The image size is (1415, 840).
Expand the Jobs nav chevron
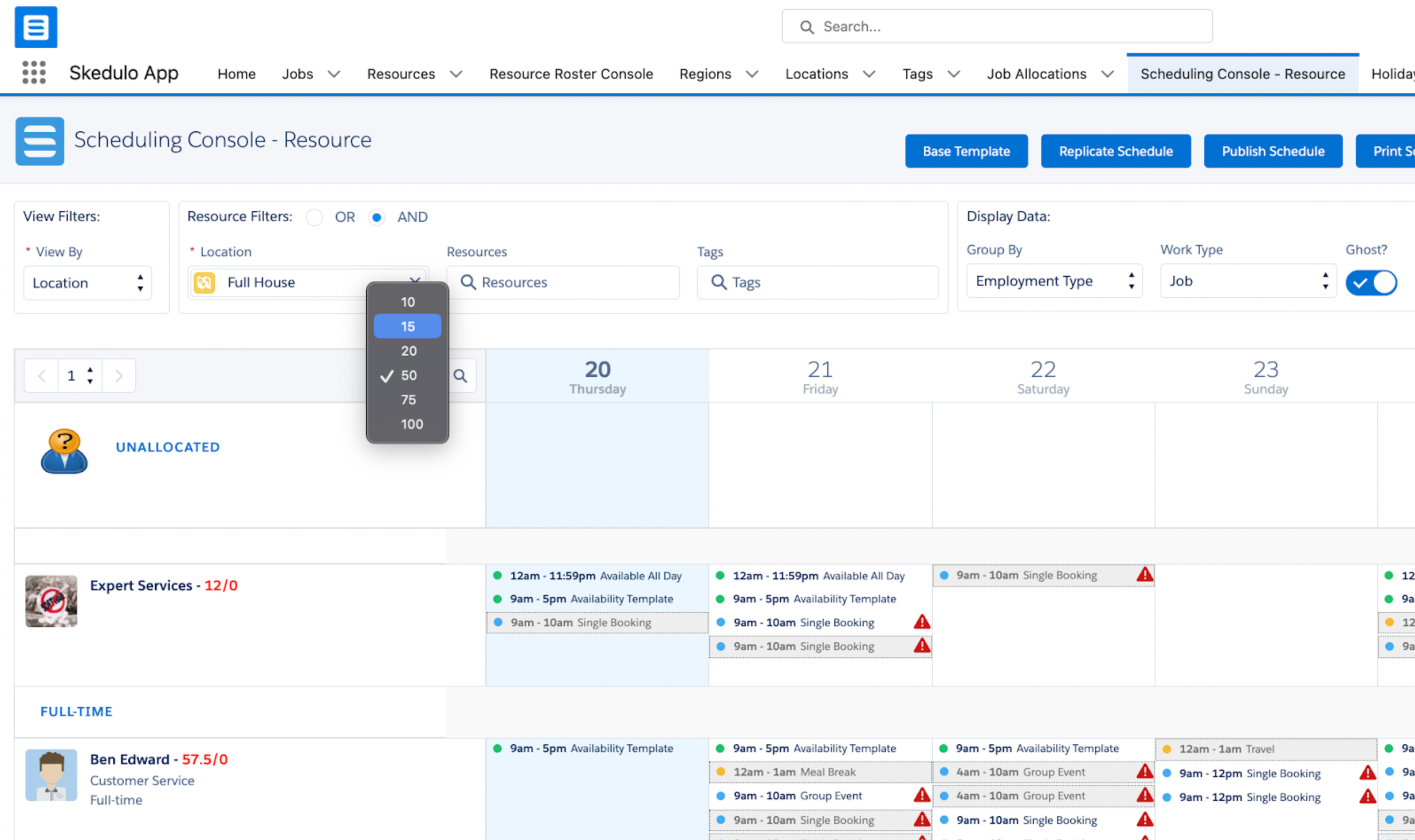334,74
